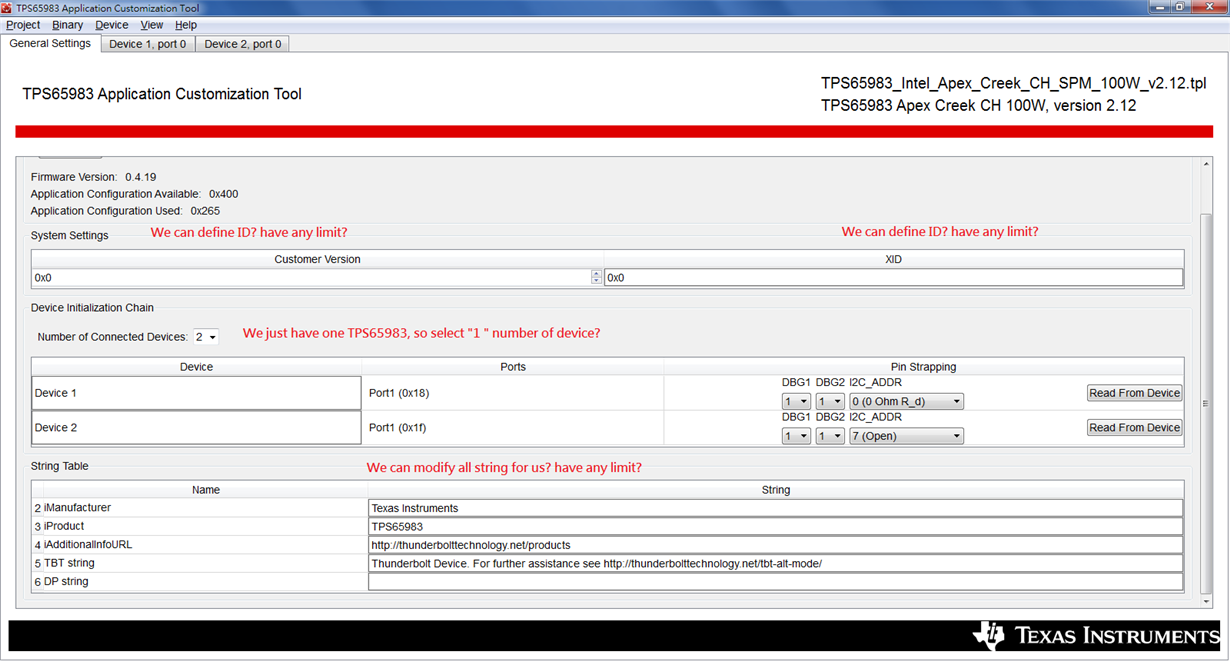Click the TPS65983 app icon in title bar
This screenshot has width=1230, height=661.
click(x=8, y=8)
